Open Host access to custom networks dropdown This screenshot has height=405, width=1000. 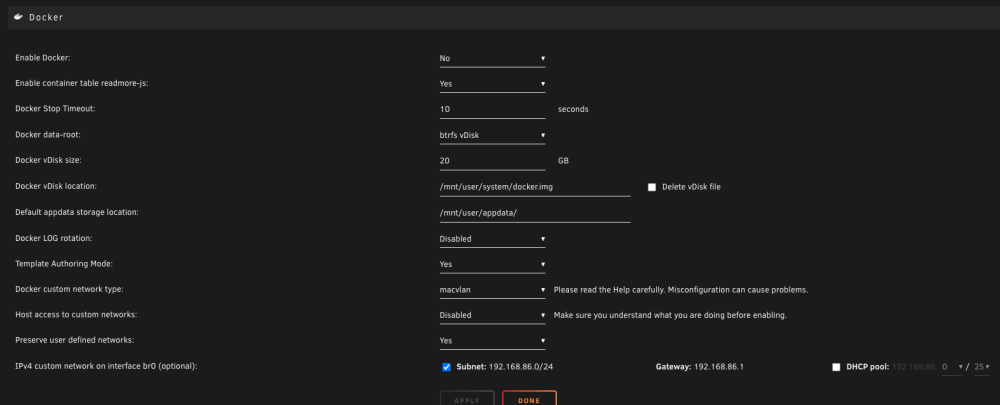tap(492, 315)
